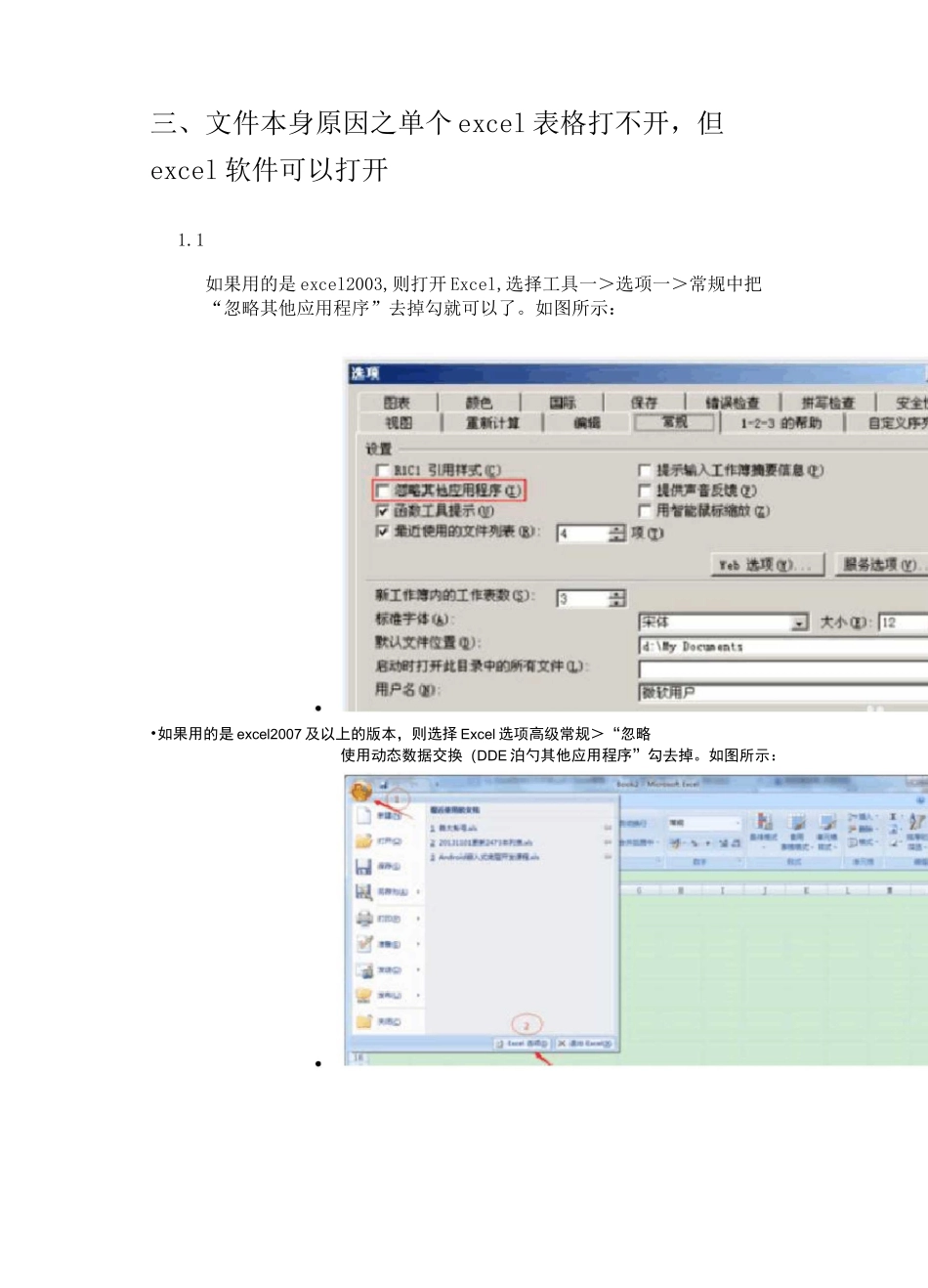Image resolution: width=928 pixels, height=1288 pixels.
Task: Expand the Prepare submenu arrow
Action: pyautogui.click(x=418, y=944)
